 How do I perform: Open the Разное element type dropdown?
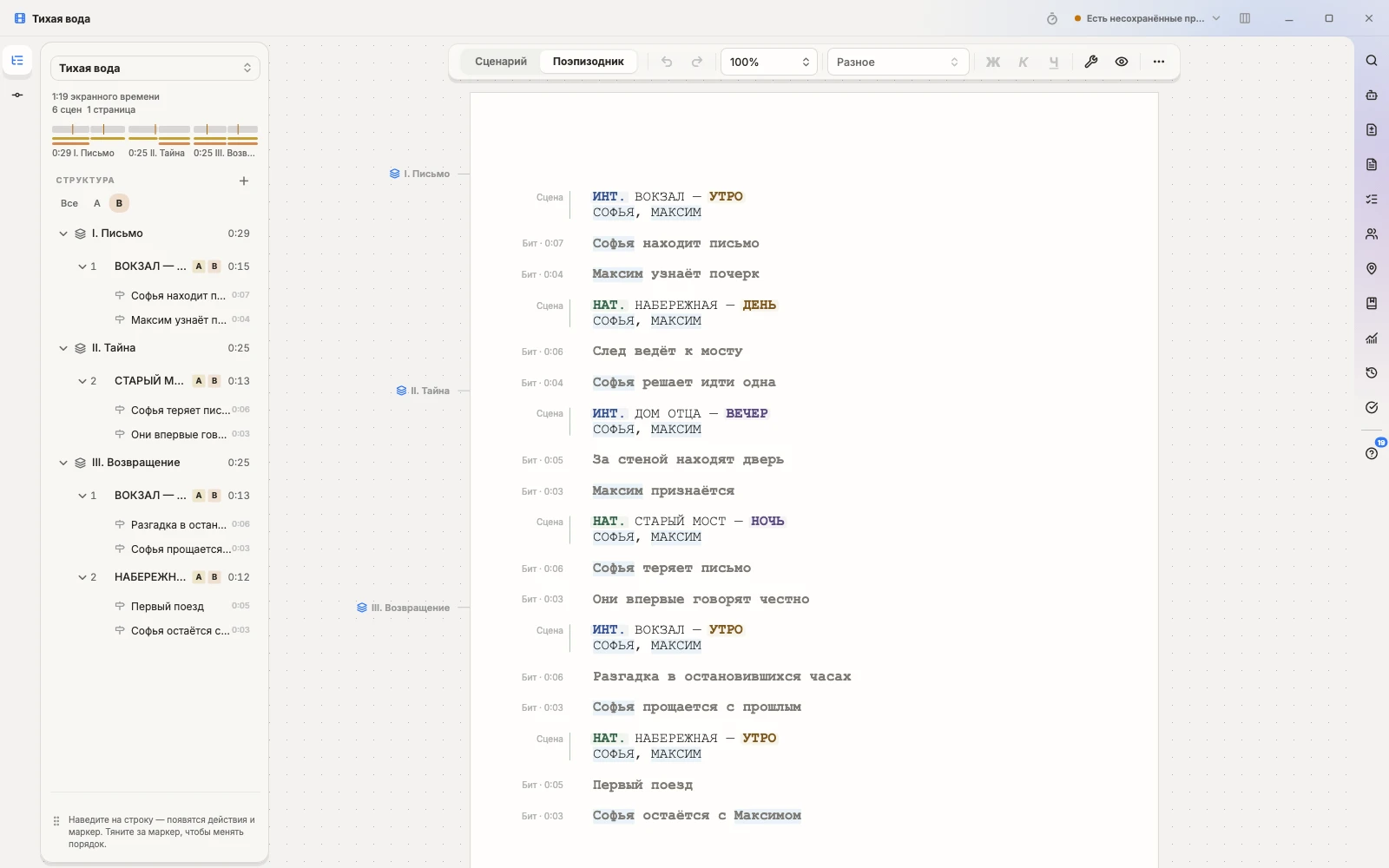898,62
